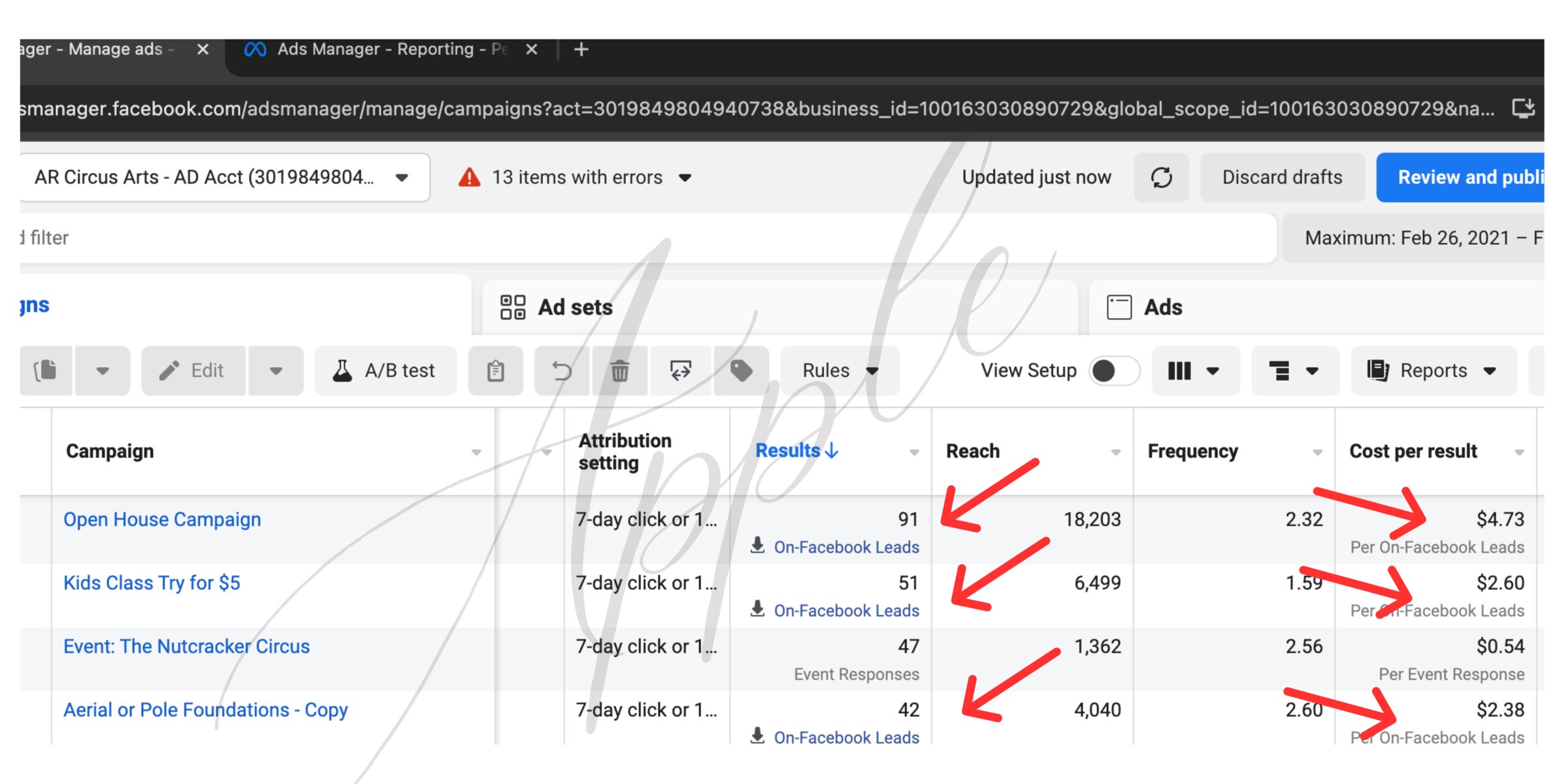Start an A/B test
Image resolution: width=1568 pixels, height=784 pixels.
pyautogui.click(x=385, y=370)
